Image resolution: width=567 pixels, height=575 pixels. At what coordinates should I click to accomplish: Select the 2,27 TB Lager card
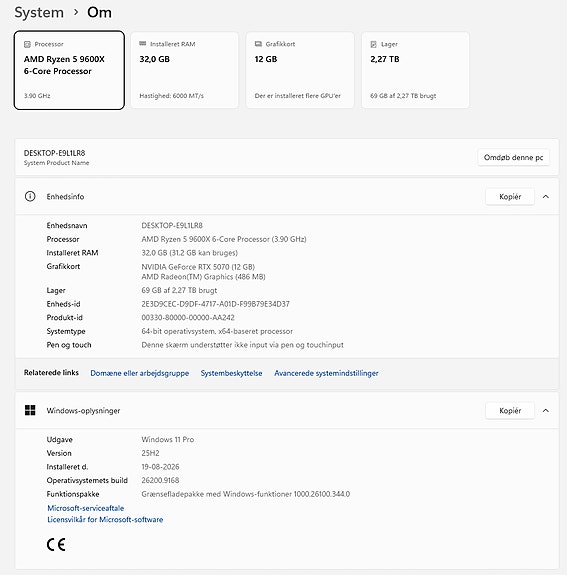pyautogui.click(x=415, y=70)
